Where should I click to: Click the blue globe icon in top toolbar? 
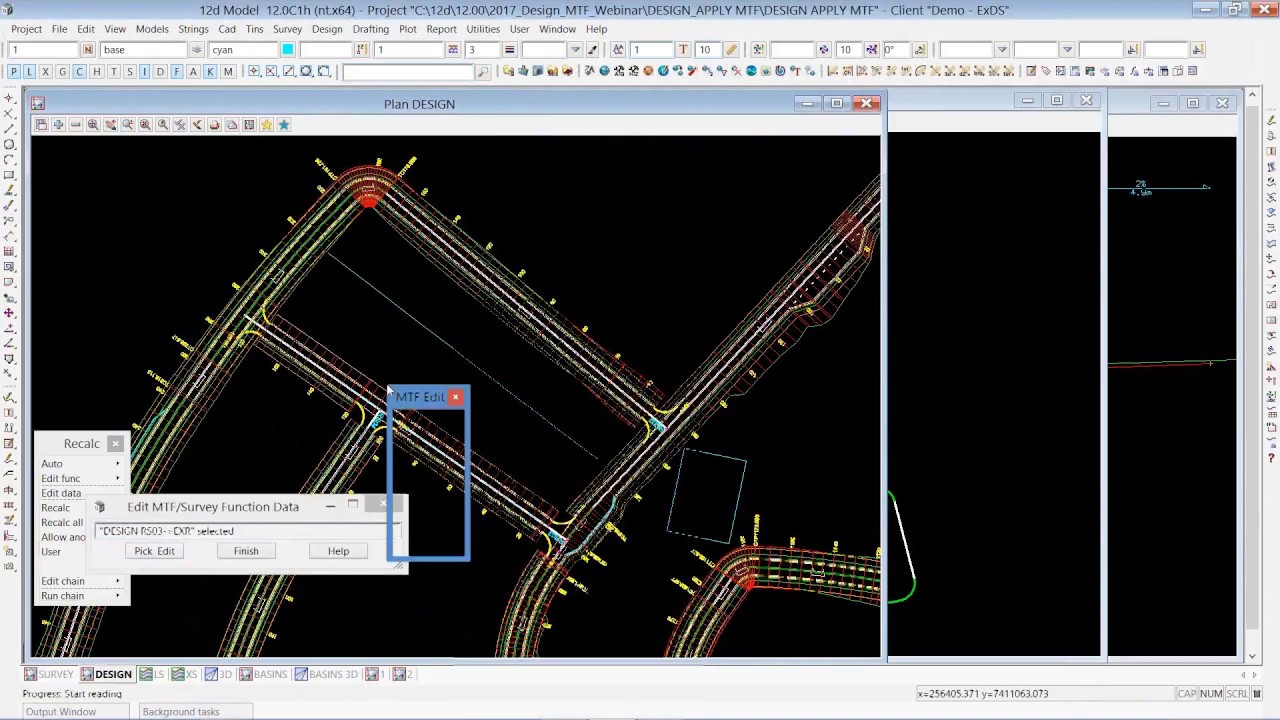tap(604, 71)
